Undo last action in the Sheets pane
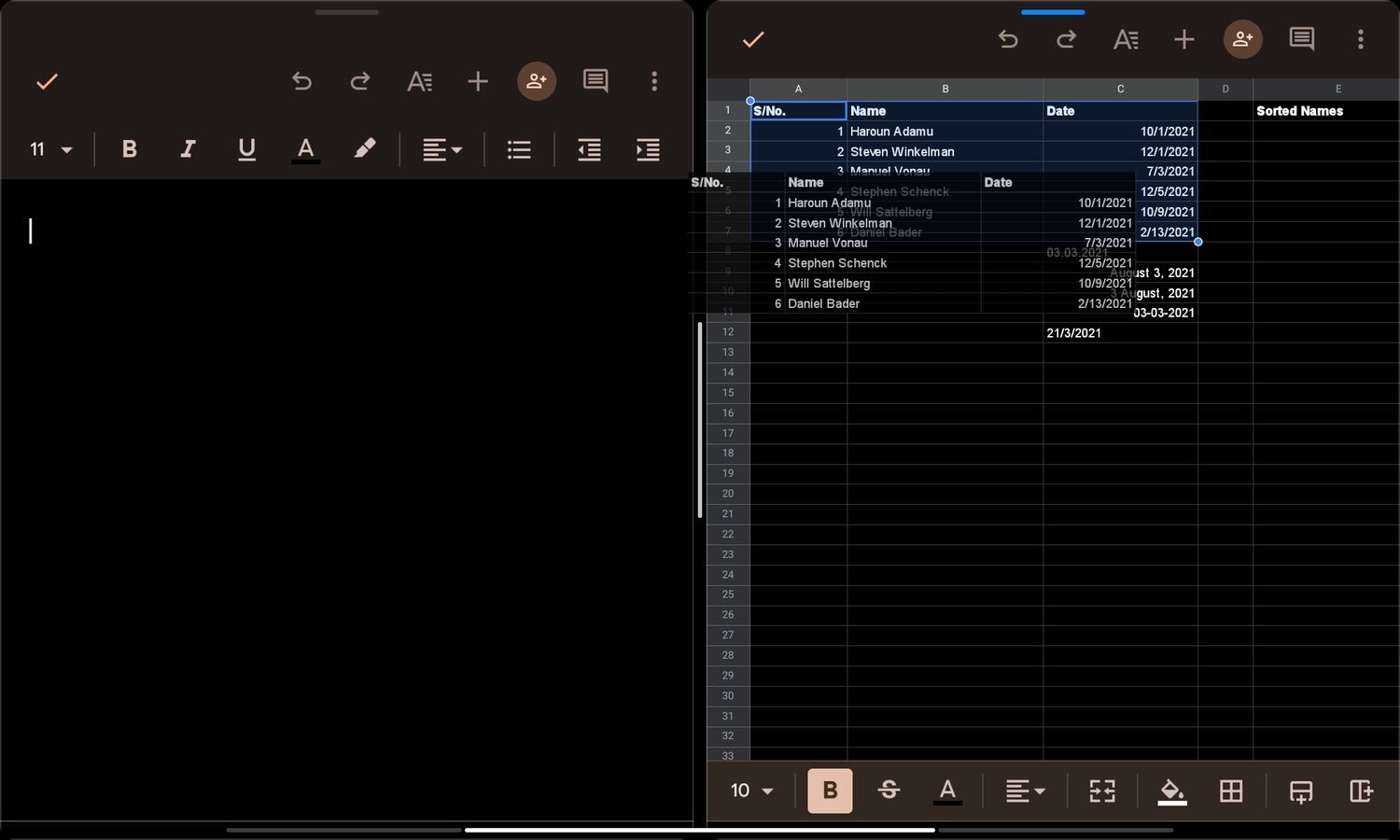Screen dimensions: 1400x840 [1008, 39]
